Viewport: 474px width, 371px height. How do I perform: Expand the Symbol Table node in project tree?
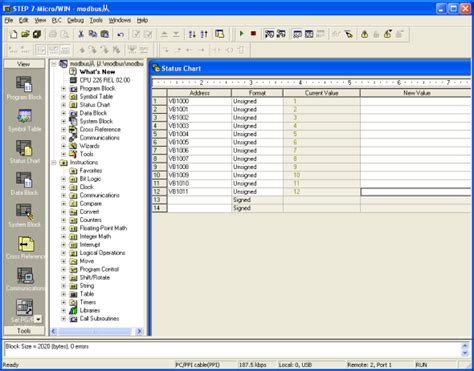(x=63, y=97)
